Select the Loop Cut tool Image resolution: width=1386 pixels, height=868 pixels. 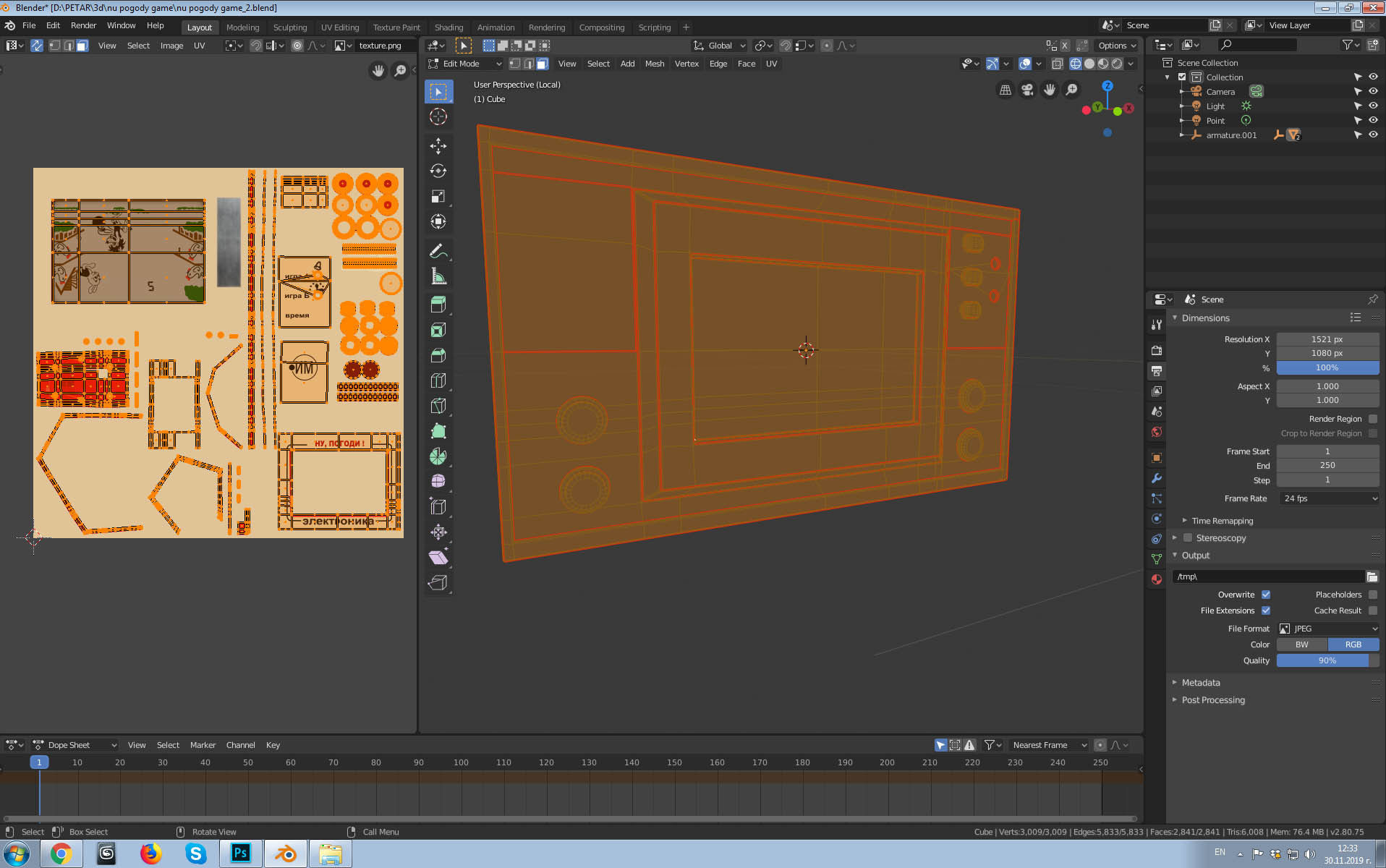point(438,380)
